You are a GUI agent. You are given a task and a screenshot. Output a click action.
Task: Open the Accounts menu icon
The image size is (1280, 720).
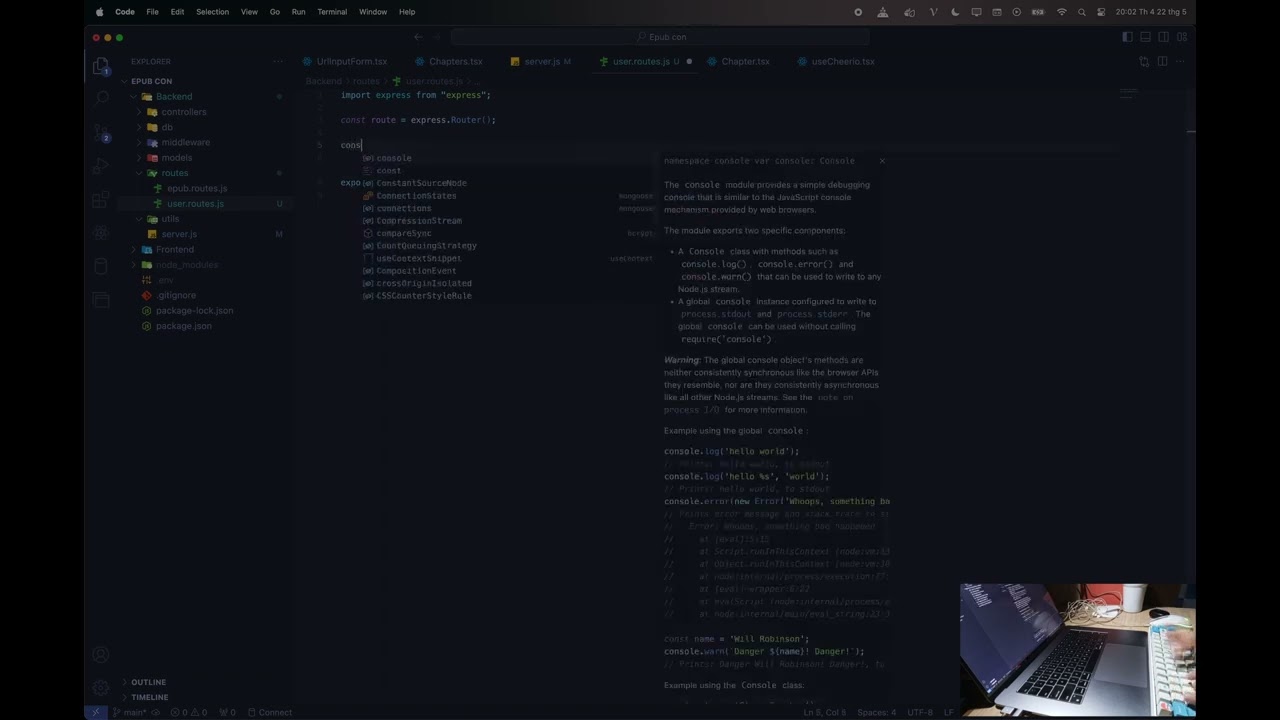click(x=101, y=655)
